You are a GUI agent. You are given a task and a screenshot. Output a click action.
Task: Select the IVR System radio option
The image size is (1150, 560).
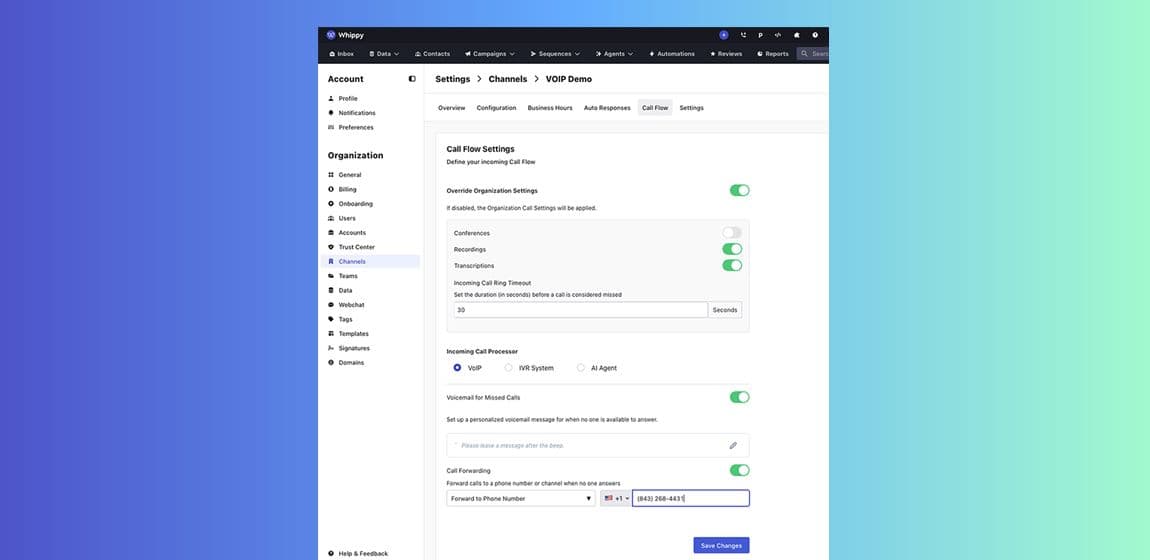508,368
